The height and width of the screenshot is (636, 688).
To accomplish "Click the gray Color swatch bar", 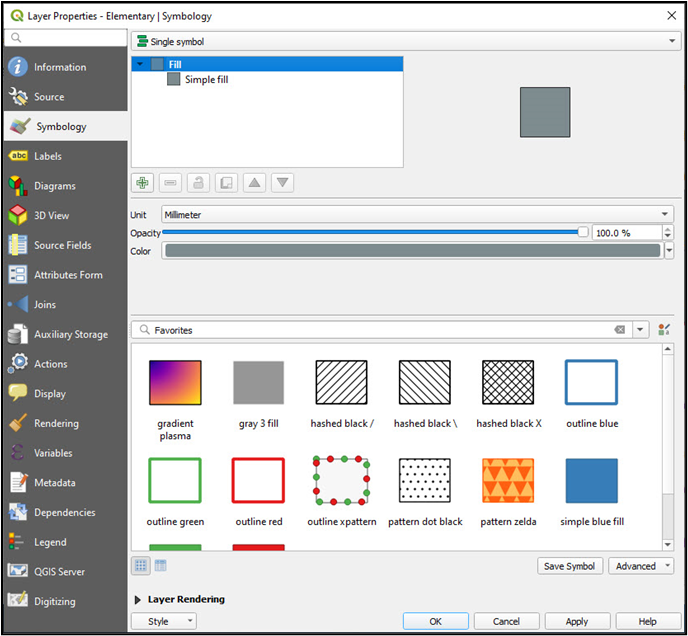I will point(411,251).
